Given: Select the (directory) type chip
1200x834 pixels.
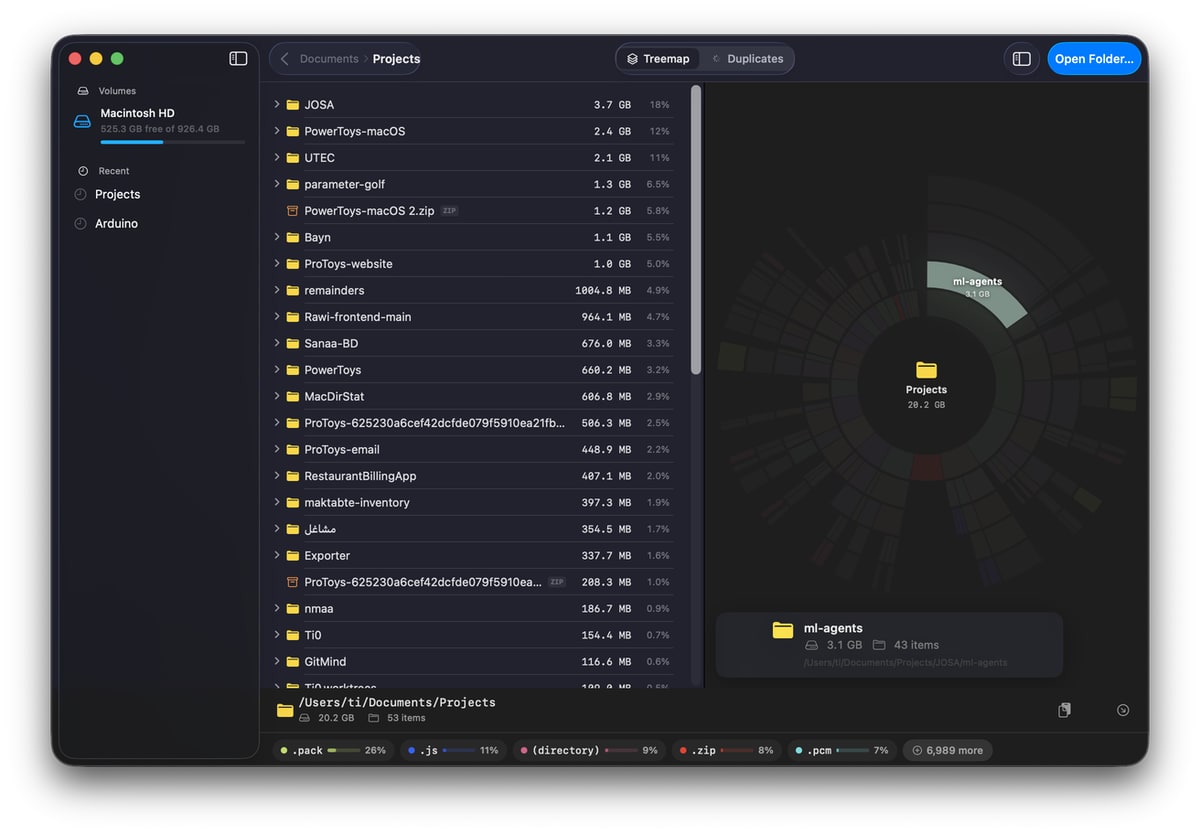Looking at the screenshot, I should point(589,750).
